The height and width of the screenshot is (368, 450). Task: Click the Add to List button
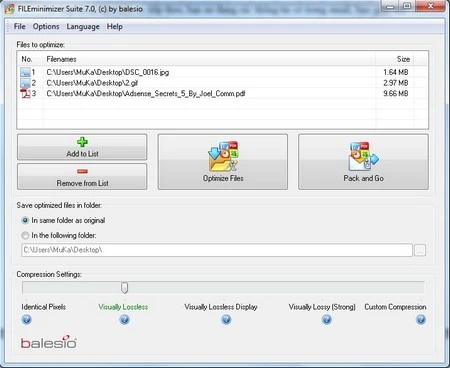[x=82, y=147]
